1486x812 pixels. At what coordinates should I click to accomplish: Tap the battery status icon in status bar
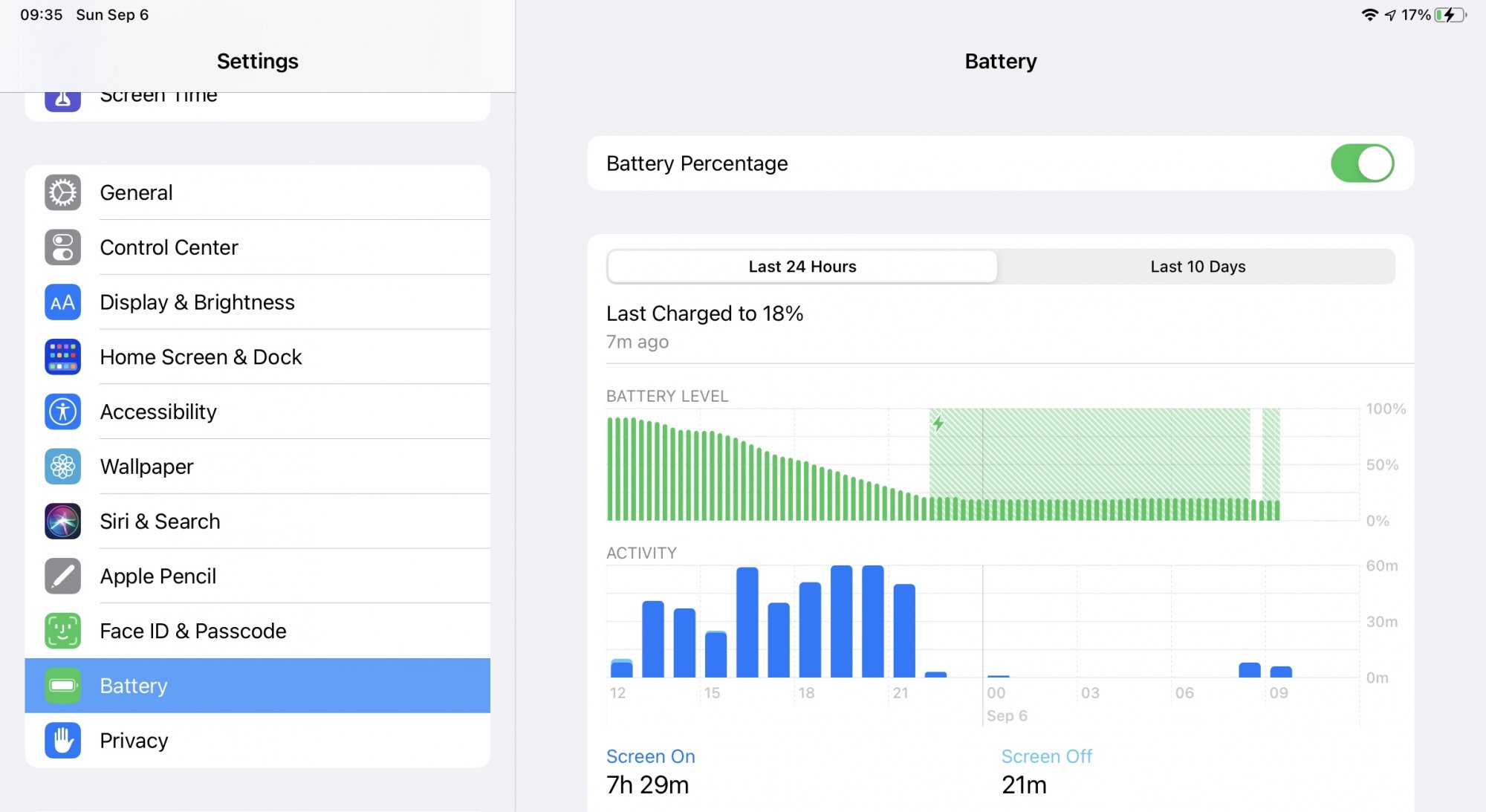pyautogui.click(x=1451, y=15)
